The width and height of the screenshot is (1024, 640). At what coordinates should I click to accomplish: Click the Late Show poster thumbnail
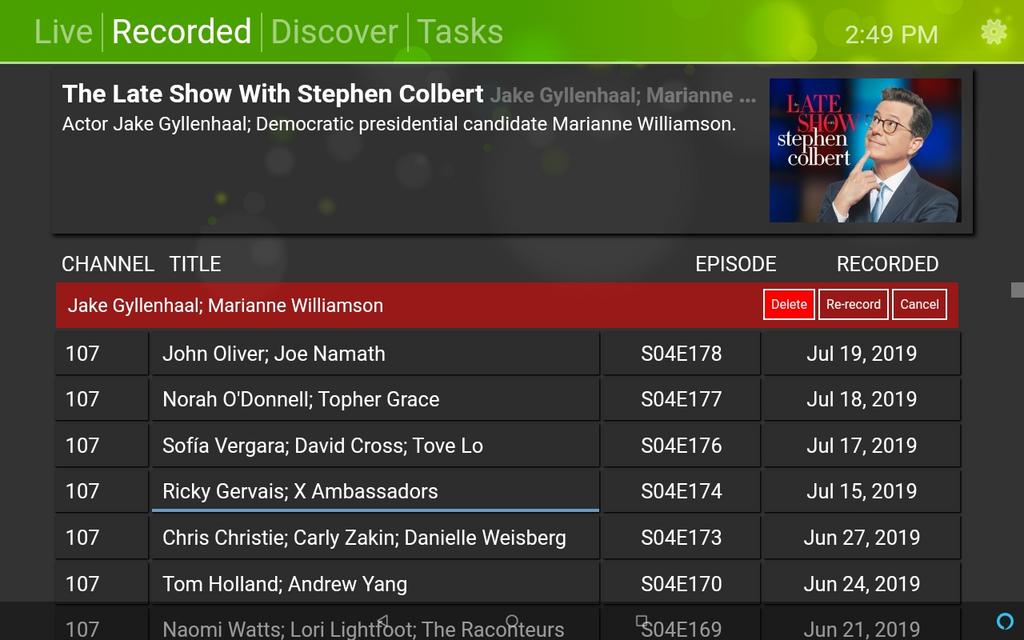[865, 150]
